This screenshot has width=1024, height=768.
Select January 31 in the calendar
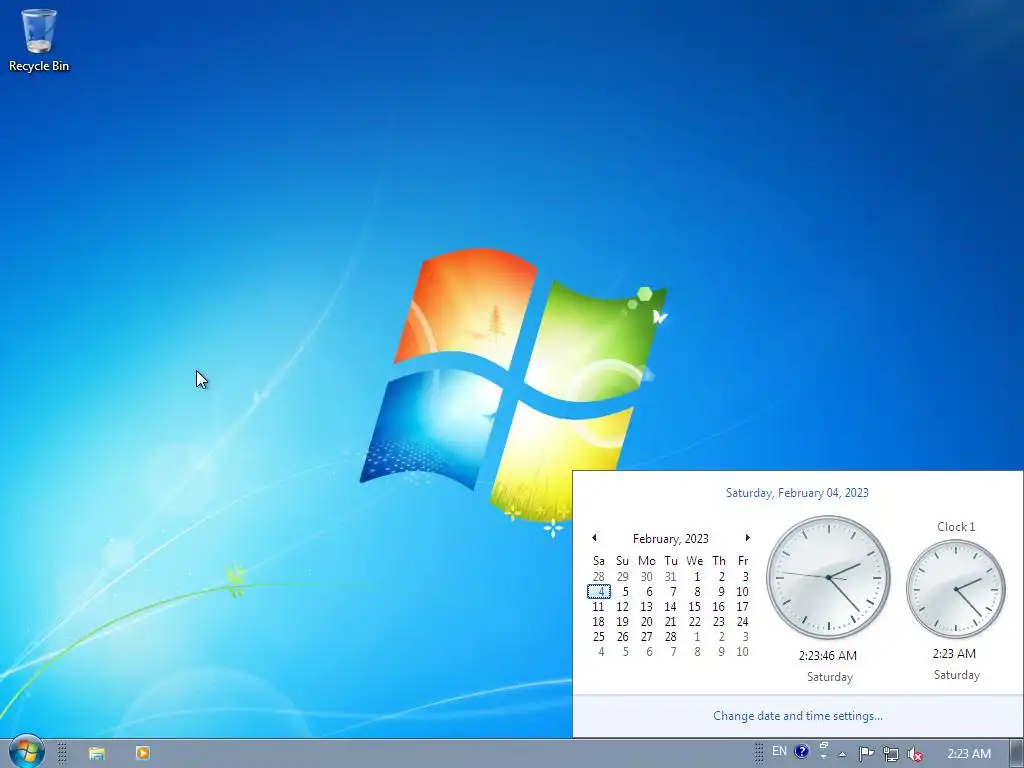click(670, 577)
